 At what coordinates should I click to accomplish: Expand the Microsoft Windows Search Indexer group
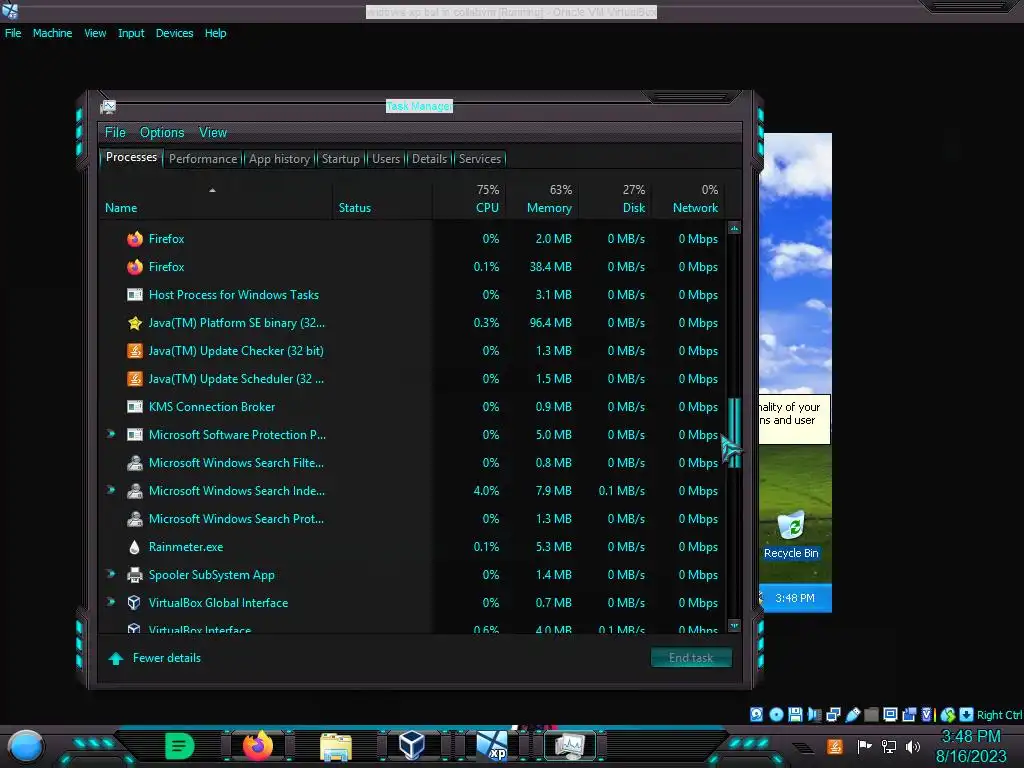(111, 490)
